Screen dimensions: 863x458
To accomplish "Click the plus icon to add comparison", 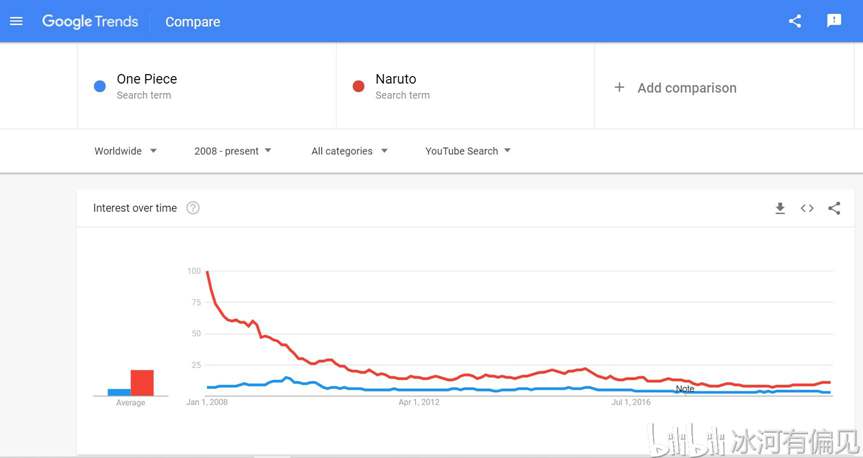I will (x=619, y=88).
